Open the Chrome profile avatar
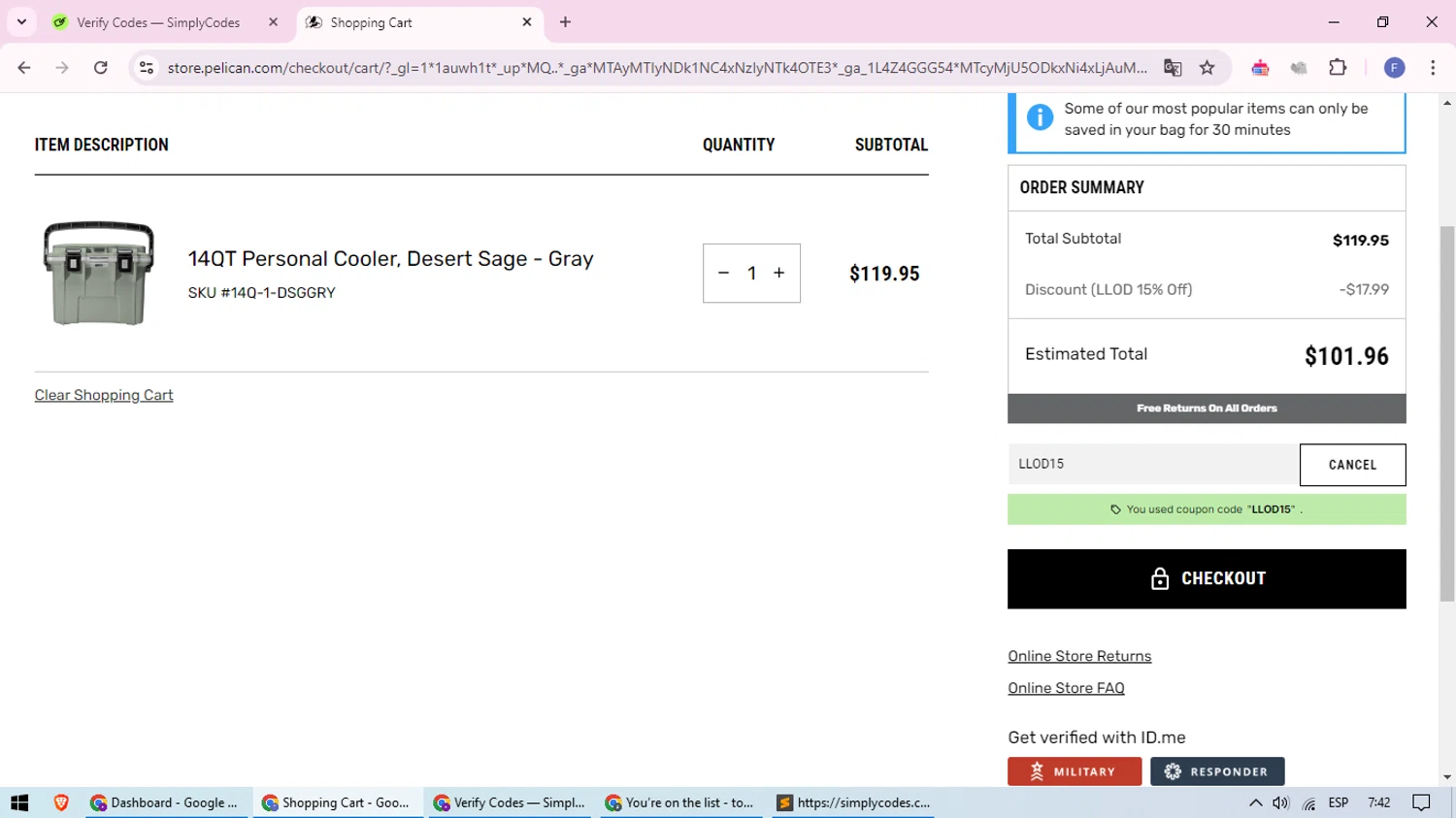This screenshot has width=1456, height=818. (x=1394, y=68)
